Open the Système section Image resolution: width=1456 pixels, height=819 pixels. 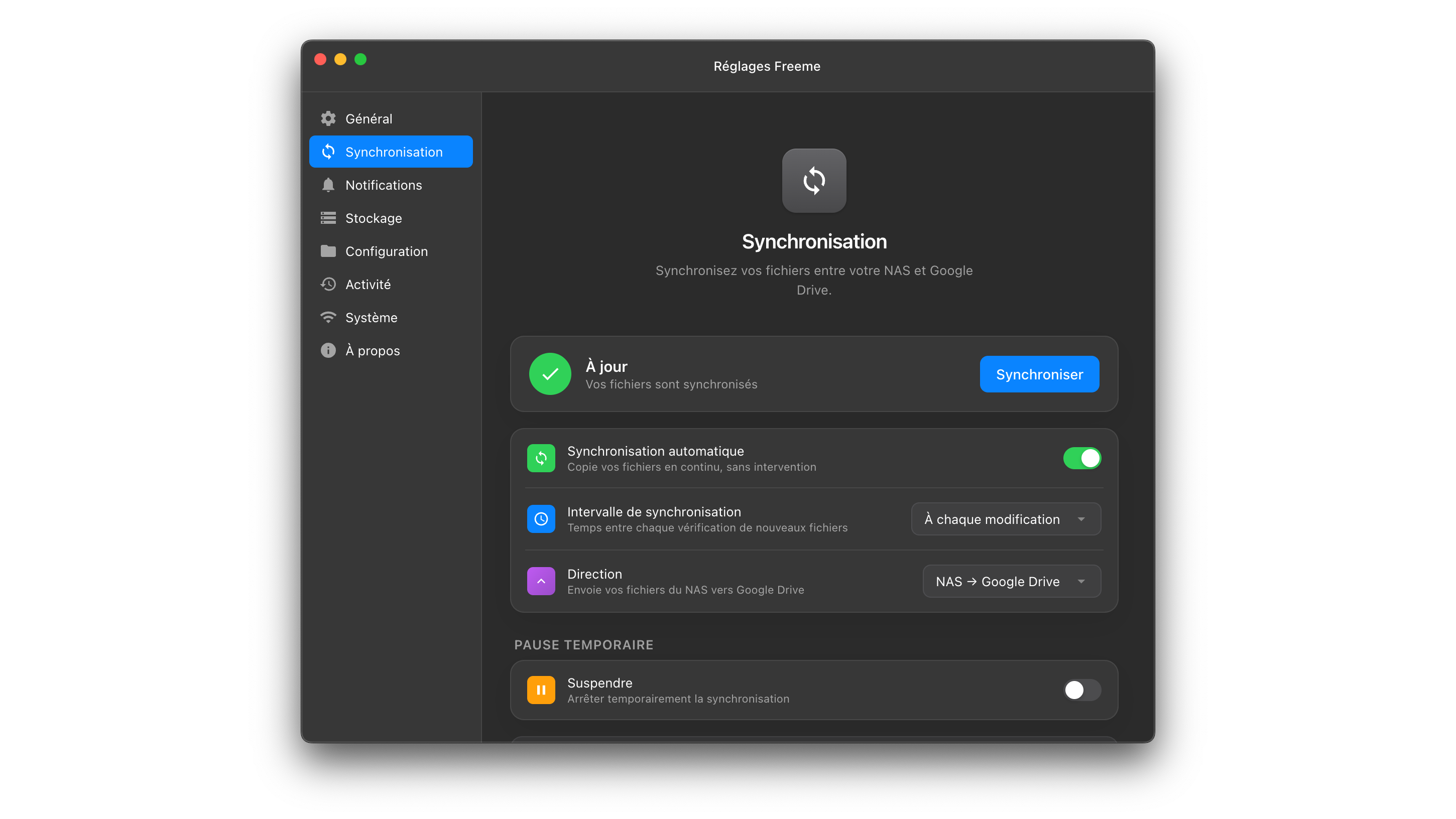click(391, 318)
